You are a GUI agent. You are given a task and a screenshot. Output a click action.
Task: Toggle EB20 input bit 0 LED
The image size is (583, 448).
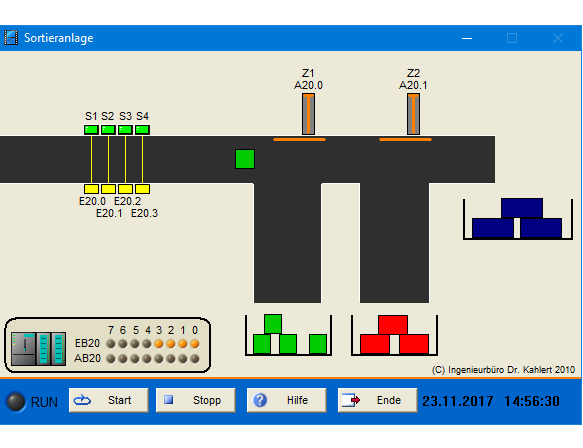pos(194,344)
